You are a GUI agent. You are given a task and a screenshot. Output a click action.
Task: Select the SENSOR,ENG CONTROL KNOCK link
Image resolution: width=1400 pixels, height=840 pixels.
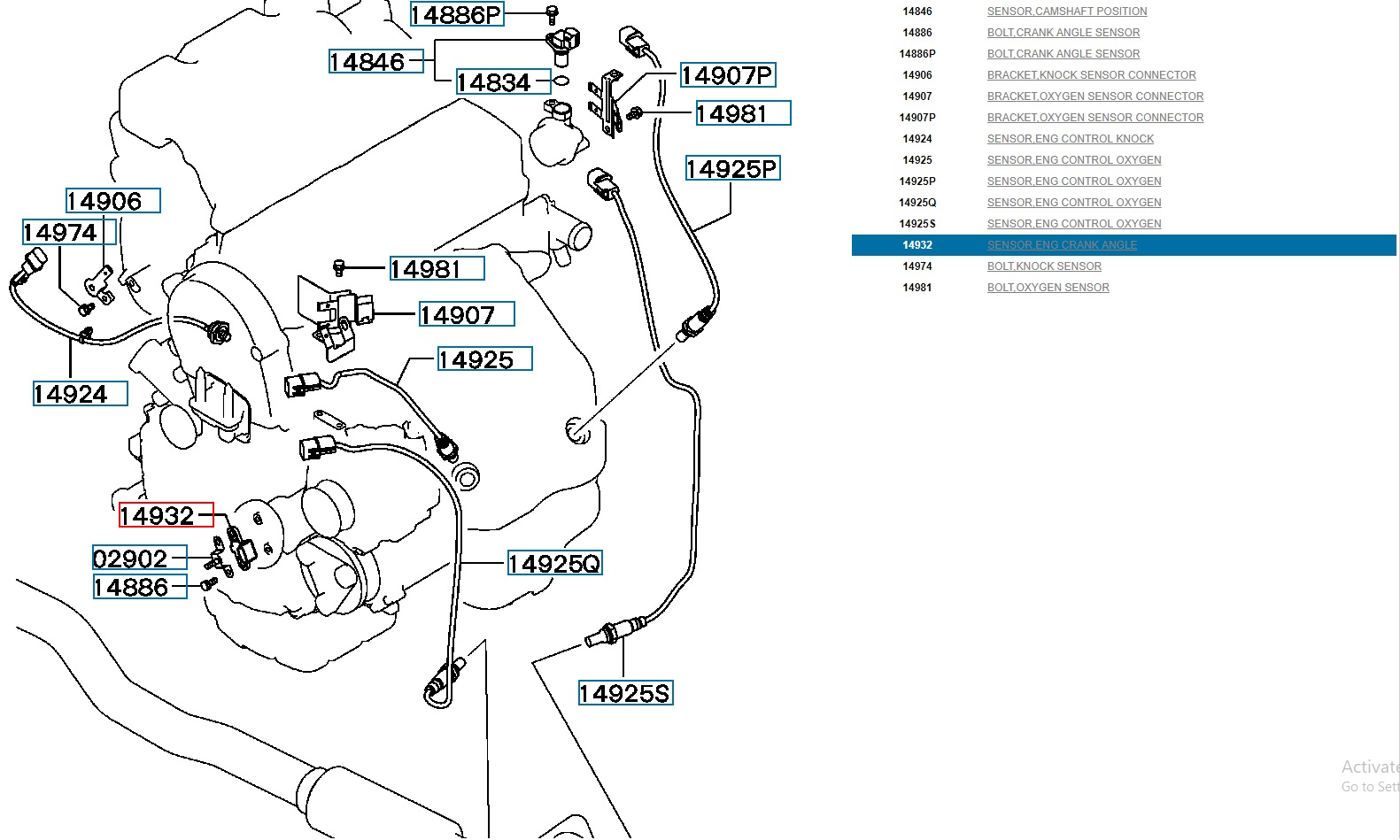point(1070,139)
